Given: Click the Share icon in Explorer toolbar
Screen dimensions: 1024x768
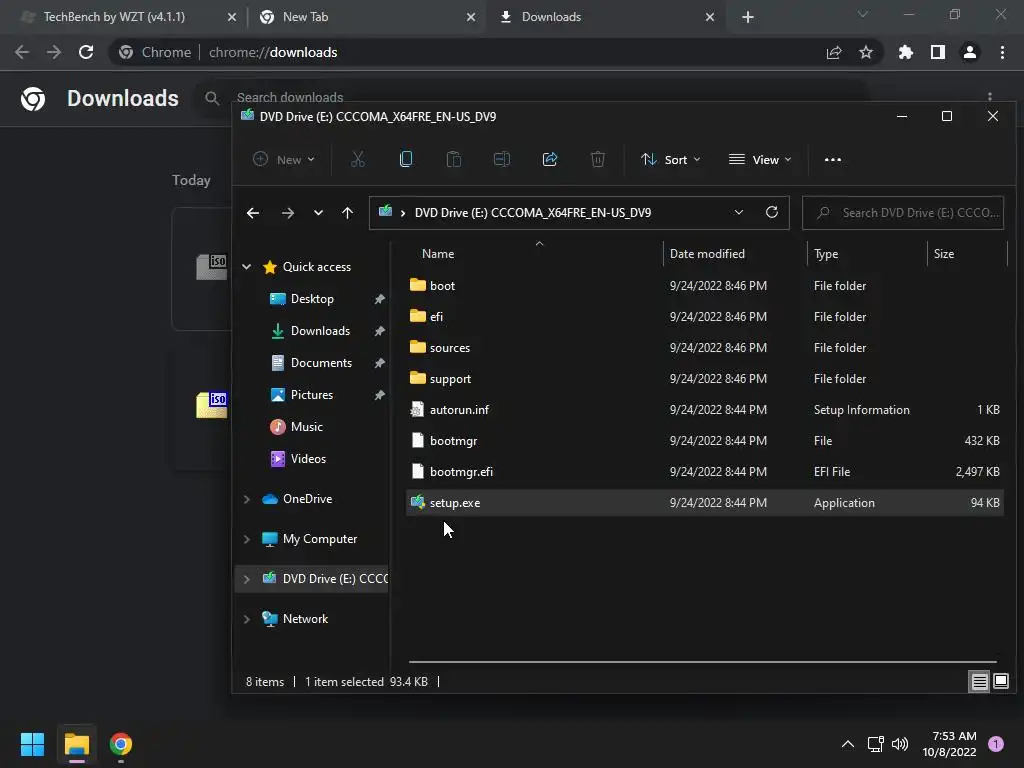Looking at the screenshot, I should pos(550,159).
